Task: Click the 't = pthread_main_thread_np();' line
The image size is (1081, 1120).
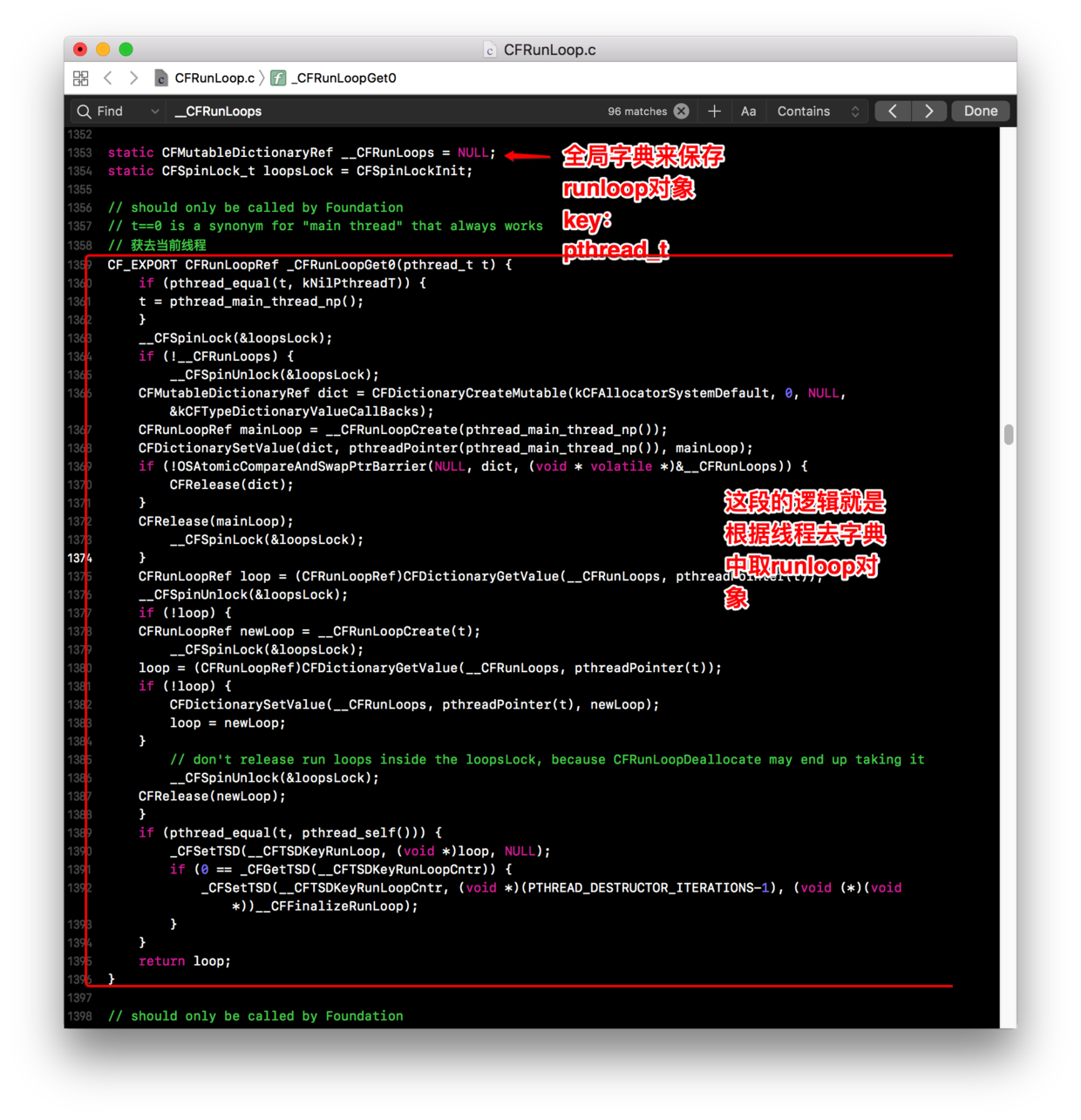Action: 251,302
